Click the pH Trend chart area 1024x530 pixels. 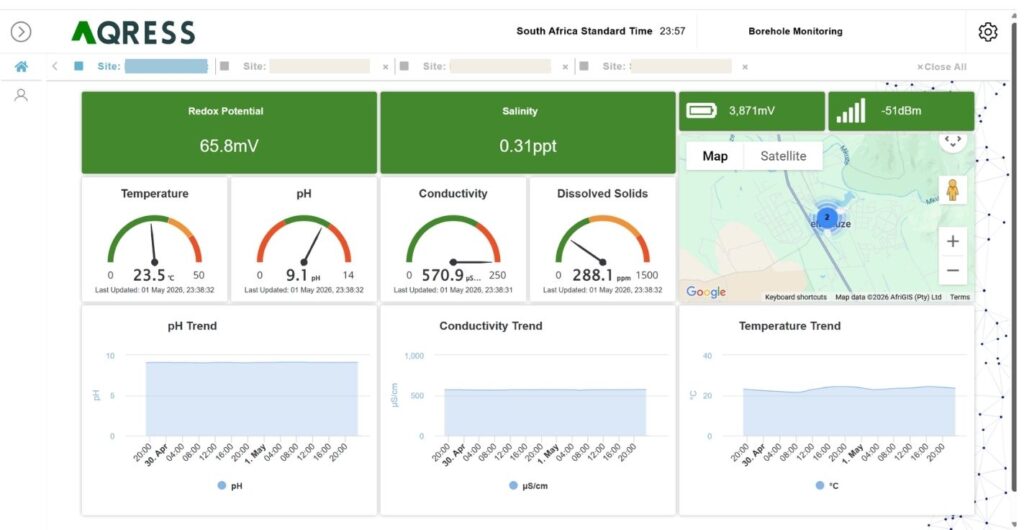(x=251, y=398)
